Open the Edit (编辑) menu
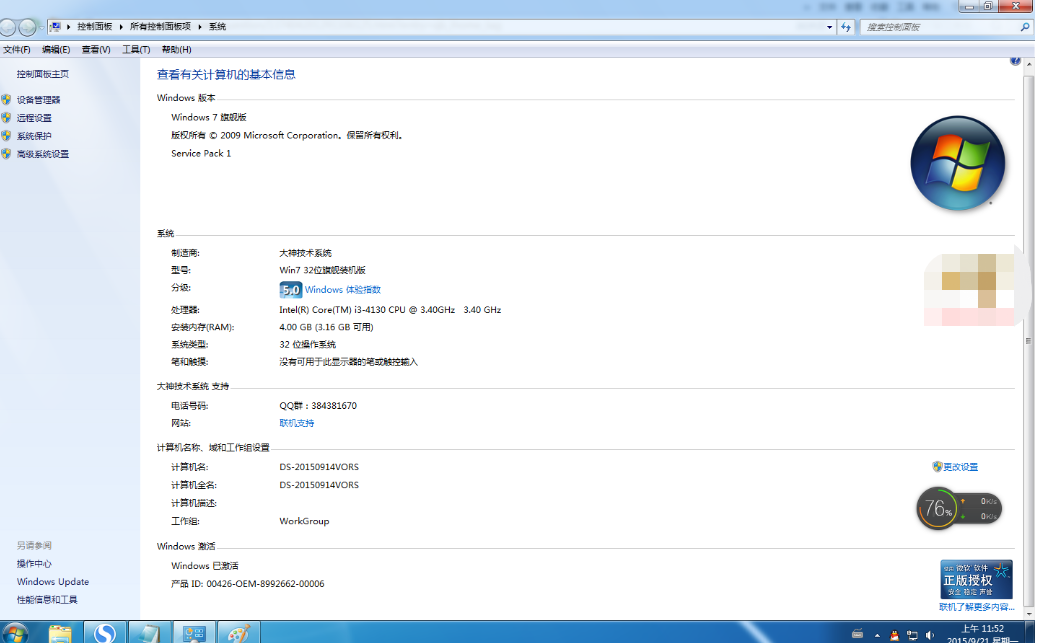 56,50
